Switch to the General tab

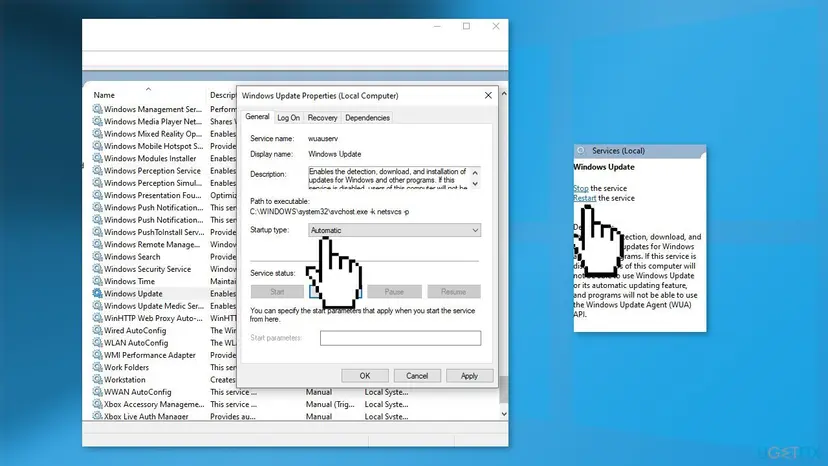(x=257, y=117)
